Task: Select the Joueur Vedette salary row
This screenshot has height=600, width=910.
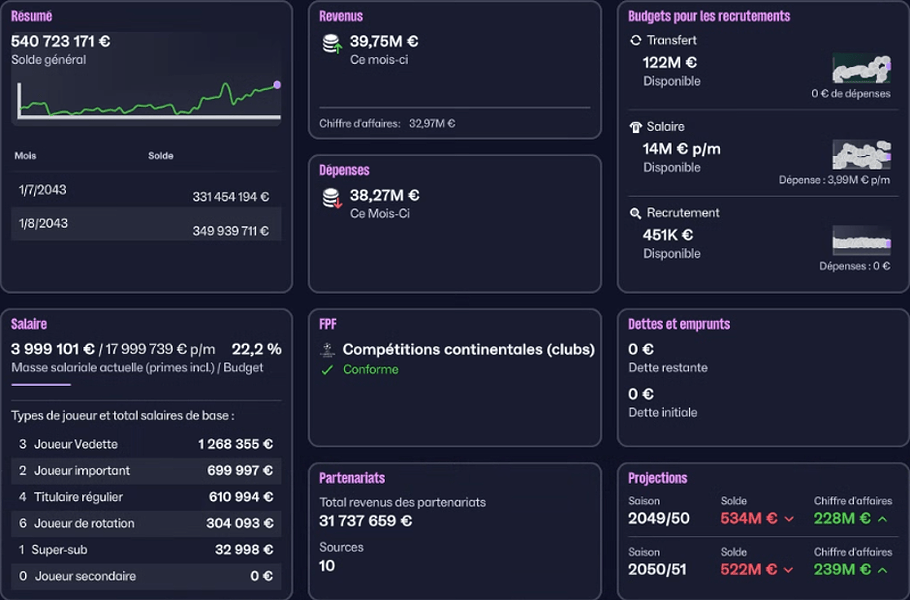Action: pos(146,444)
